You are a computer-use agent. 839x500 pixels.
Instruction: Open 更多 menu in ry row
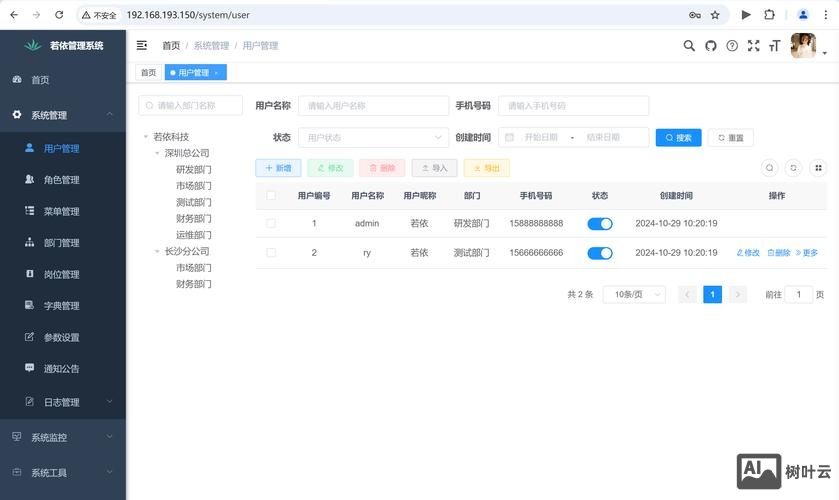[x=806, y=253]
